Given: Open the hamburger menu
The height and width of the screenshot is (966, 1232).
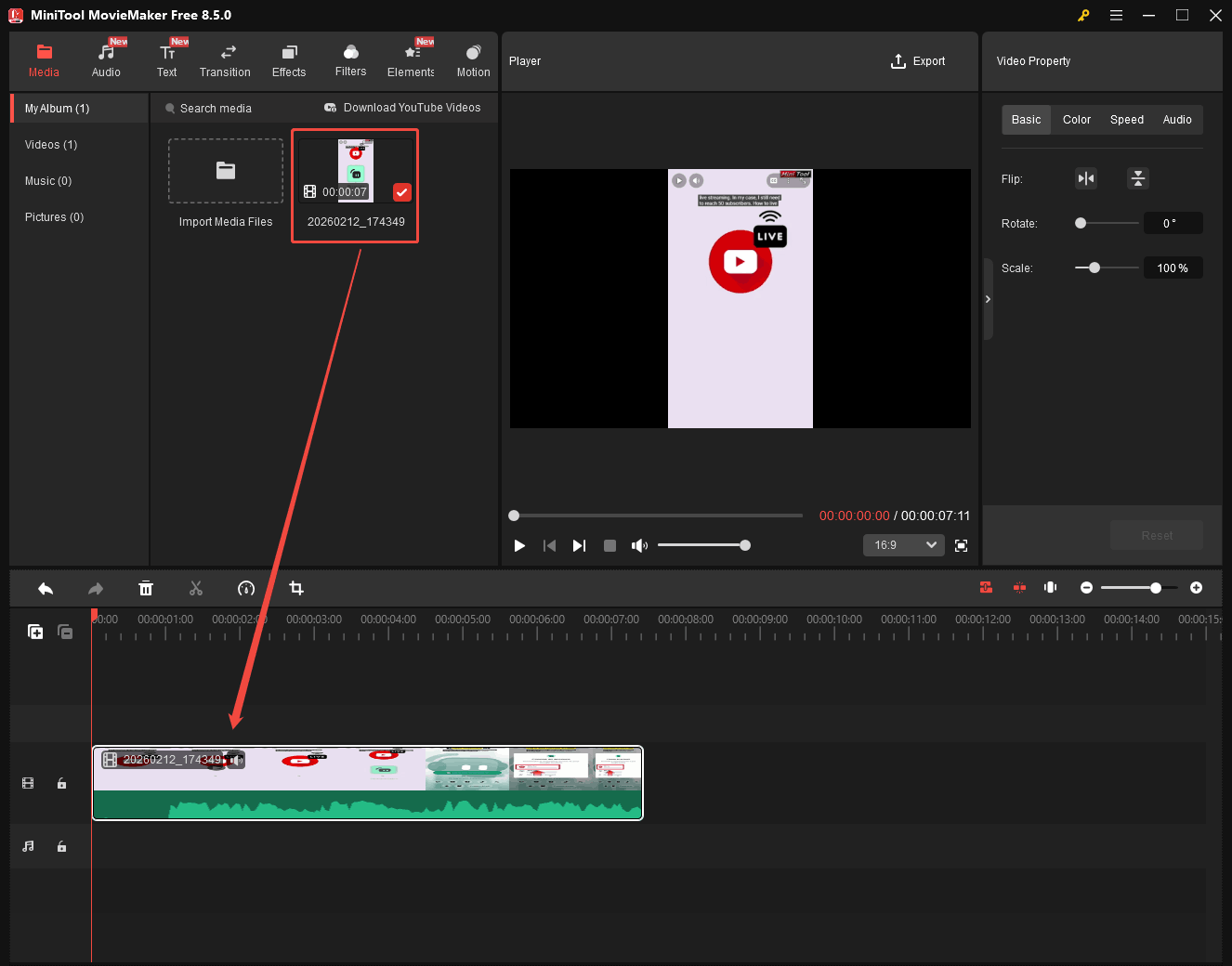Looking at the screenshot, I should point(1116,15).
